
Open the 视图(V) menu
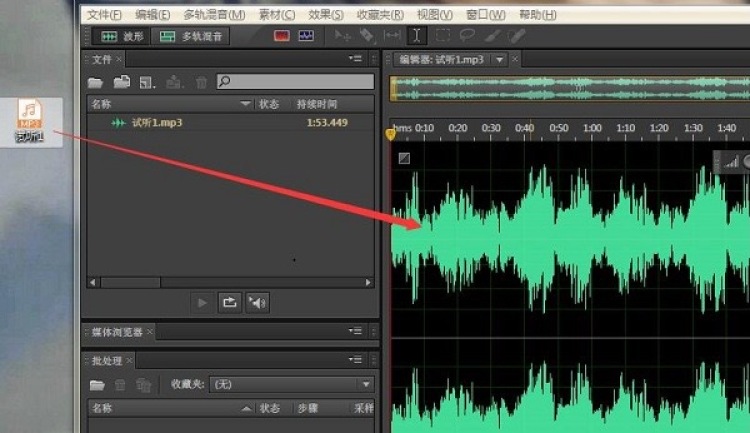[434, 15]
